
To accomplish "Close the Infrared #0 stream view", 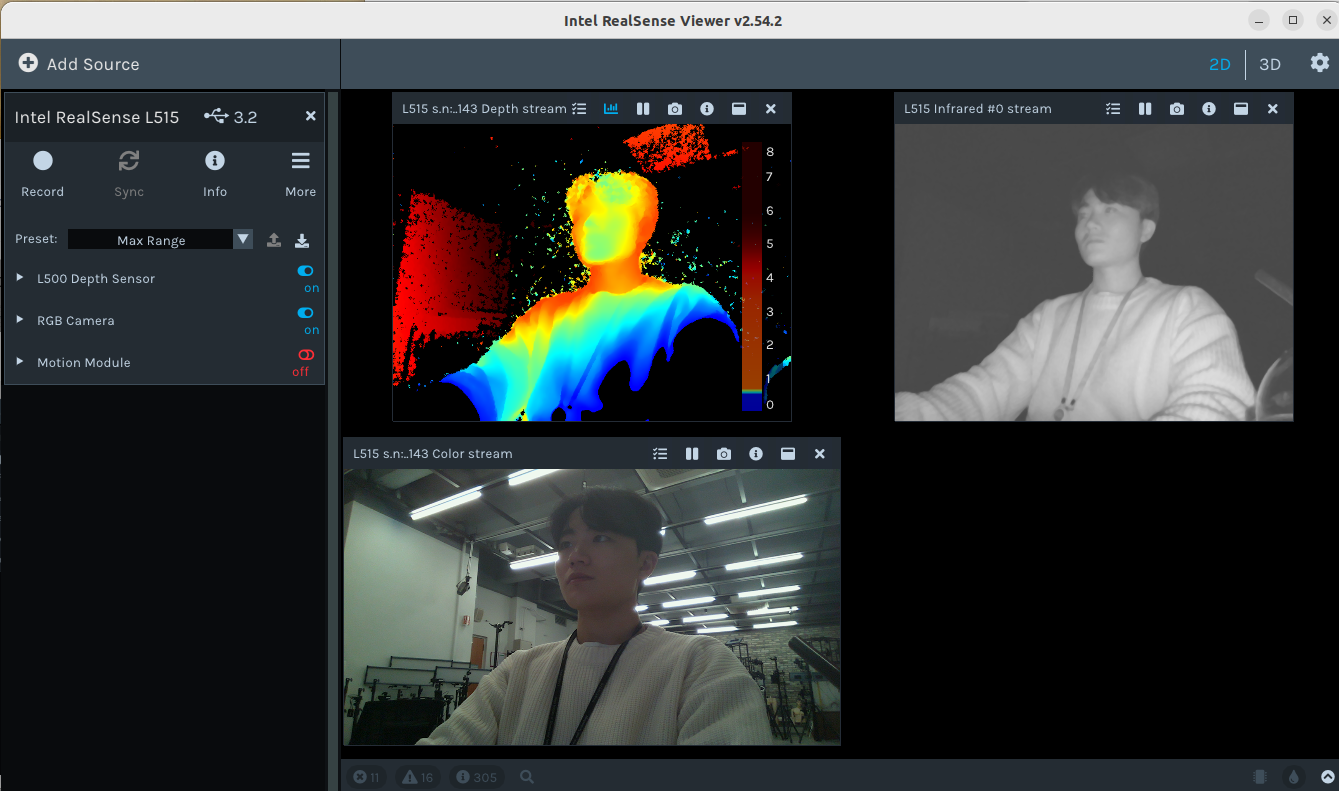I will point(1273,108).
